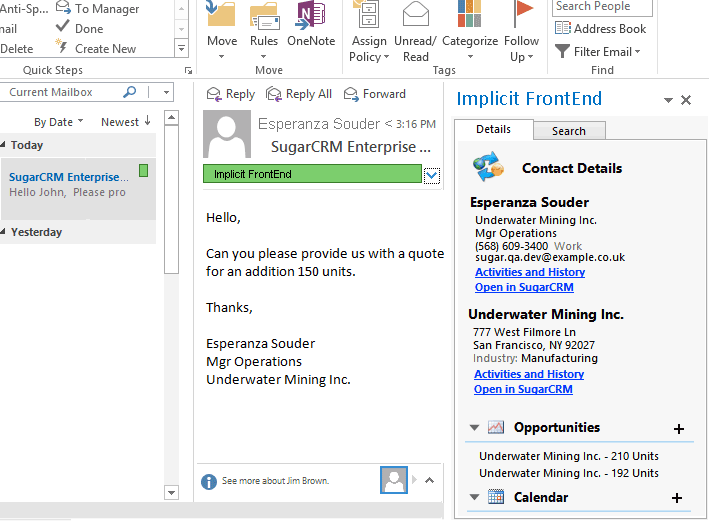The image size is (709, 521).
Task: Click the Calendar icon
Action: pos(496,497)
